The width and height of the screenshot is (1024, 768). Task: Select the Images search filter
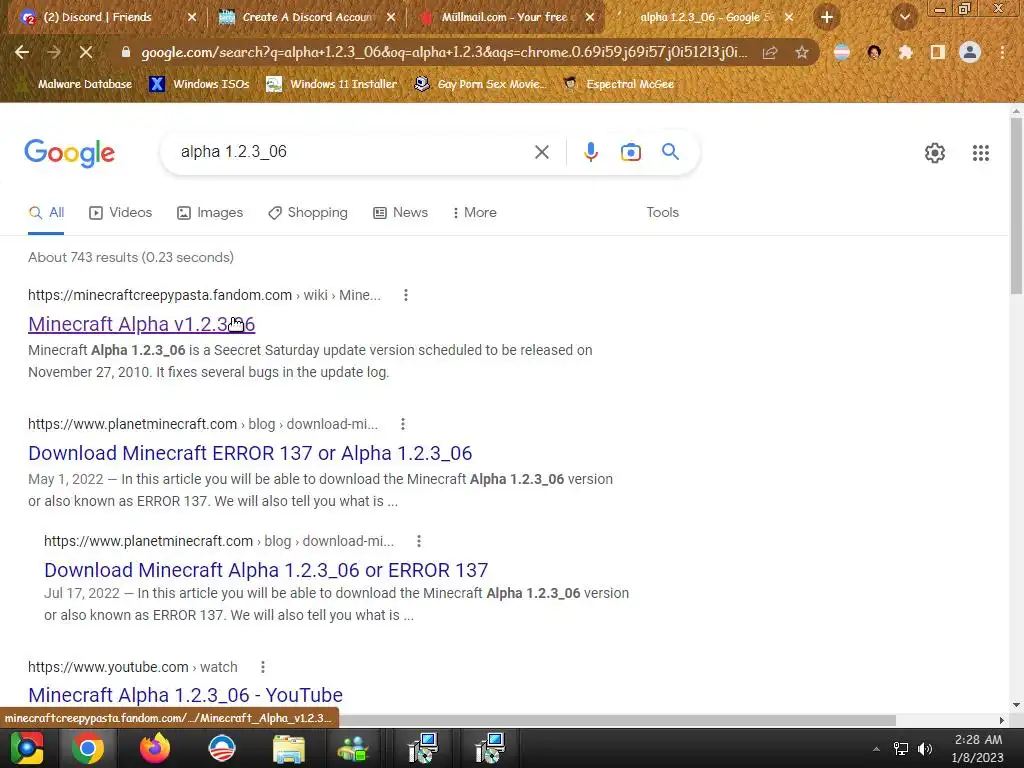point(210,213)
